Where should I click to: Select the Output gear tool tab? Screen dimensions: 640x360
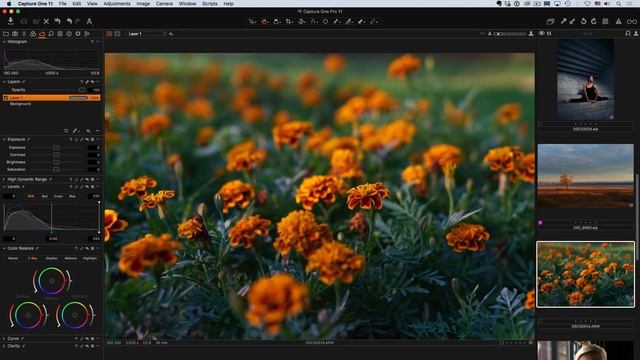coord(78,34)
